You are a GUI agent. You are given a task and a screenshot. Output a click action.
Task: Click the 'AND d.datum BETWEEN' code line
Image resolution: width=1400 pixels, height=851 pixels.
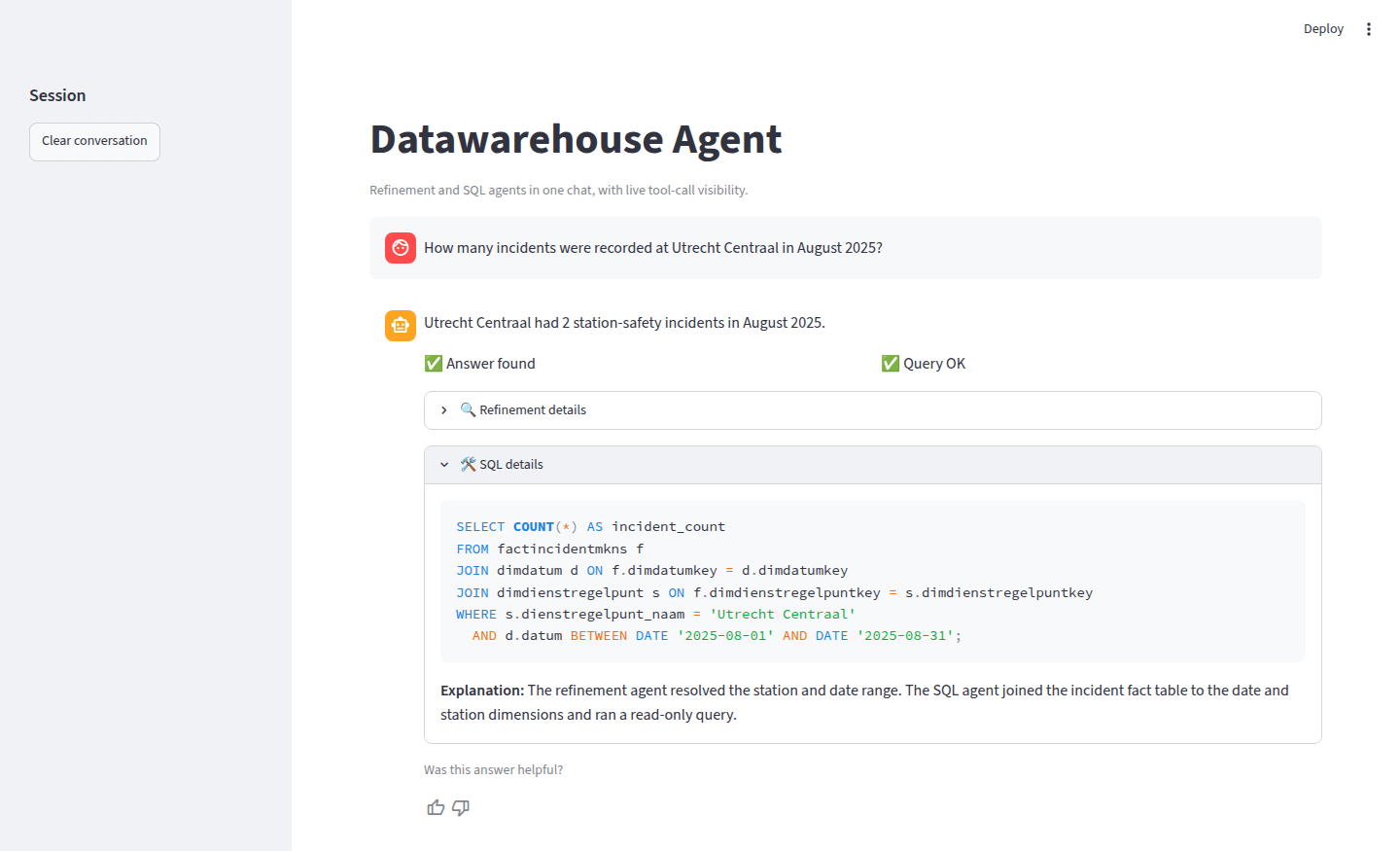click(717, 635)
